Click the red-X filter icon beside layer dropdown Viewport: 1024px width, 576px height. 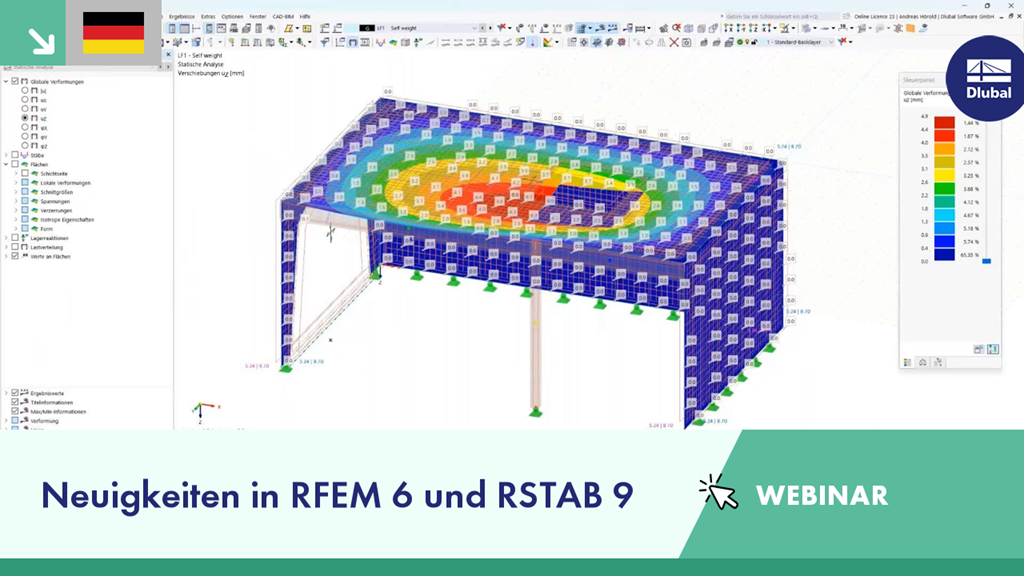(x=842, y=41)
